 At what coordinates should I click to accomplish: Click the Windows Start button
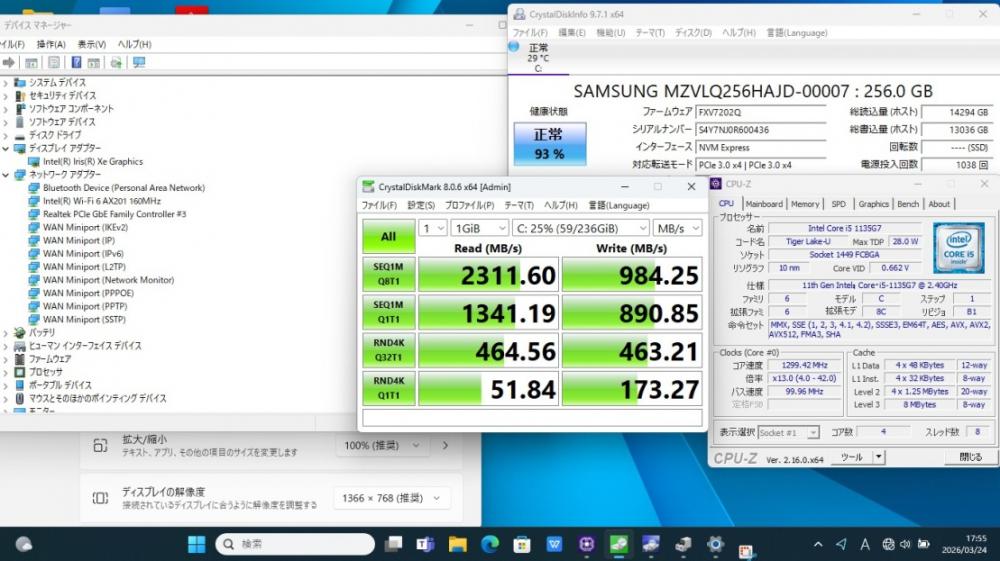click(196, 544)
